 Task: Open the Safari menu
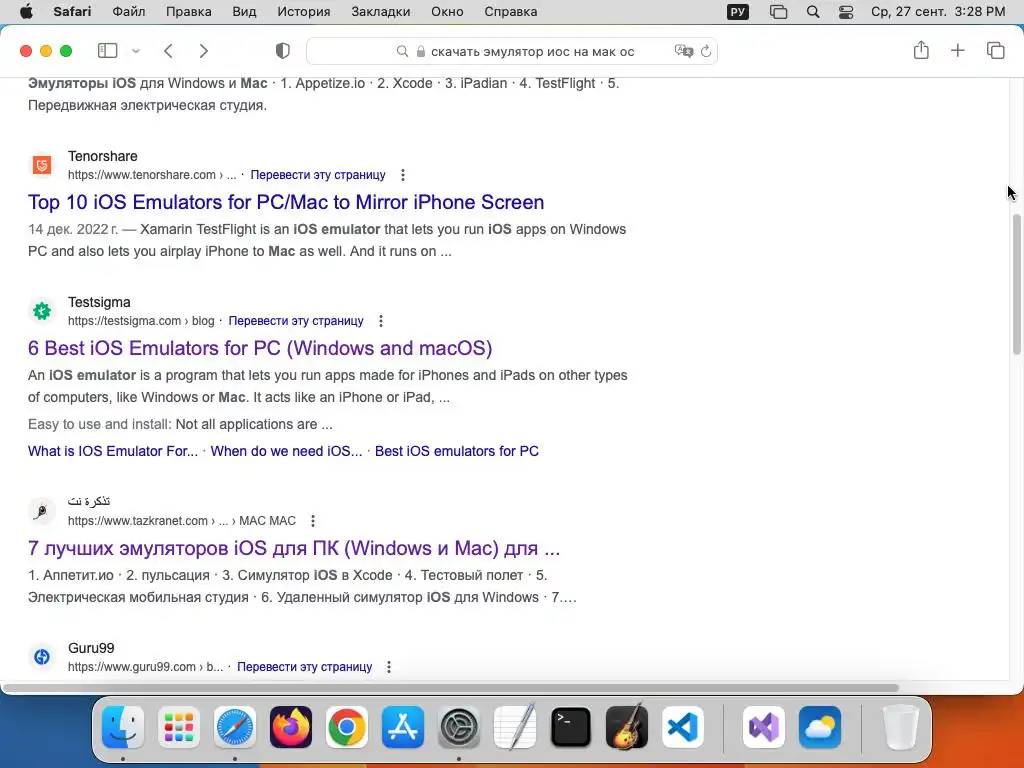[72, 12]
